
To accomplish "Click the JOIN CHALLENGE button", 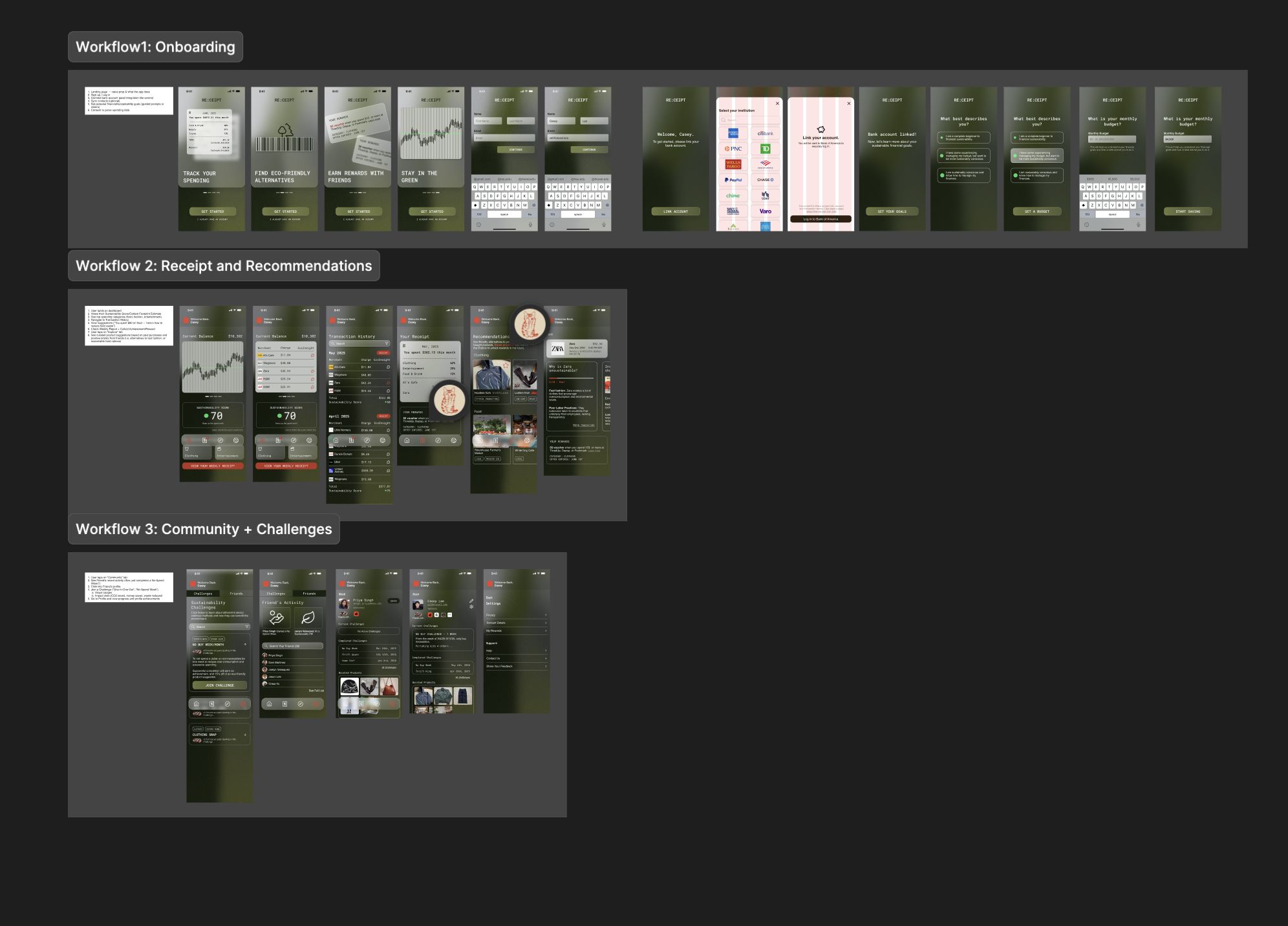I will pos(219,685).
